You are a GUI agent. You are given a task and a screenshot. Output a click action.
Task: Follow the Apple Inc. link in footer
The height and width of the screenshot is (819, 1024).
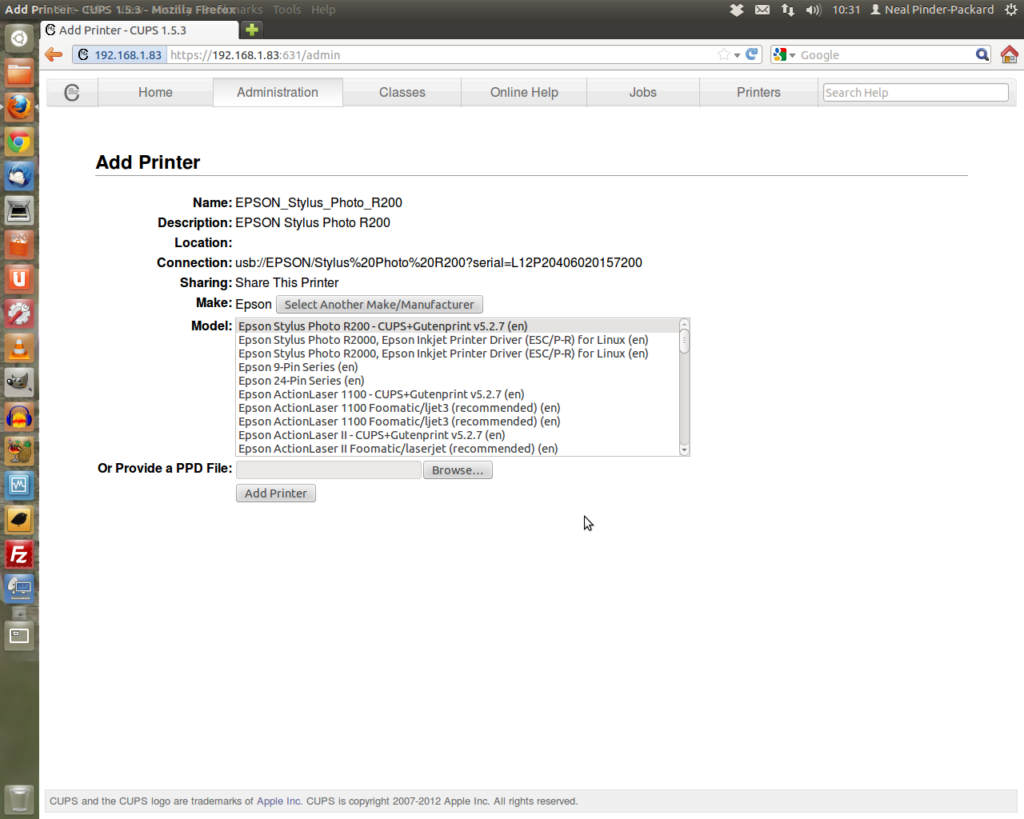tap(279, 801)
